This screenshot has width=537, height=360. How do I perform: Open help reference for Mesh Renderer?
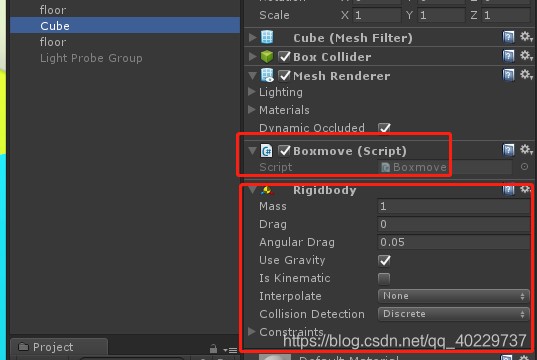click(508, 75)
